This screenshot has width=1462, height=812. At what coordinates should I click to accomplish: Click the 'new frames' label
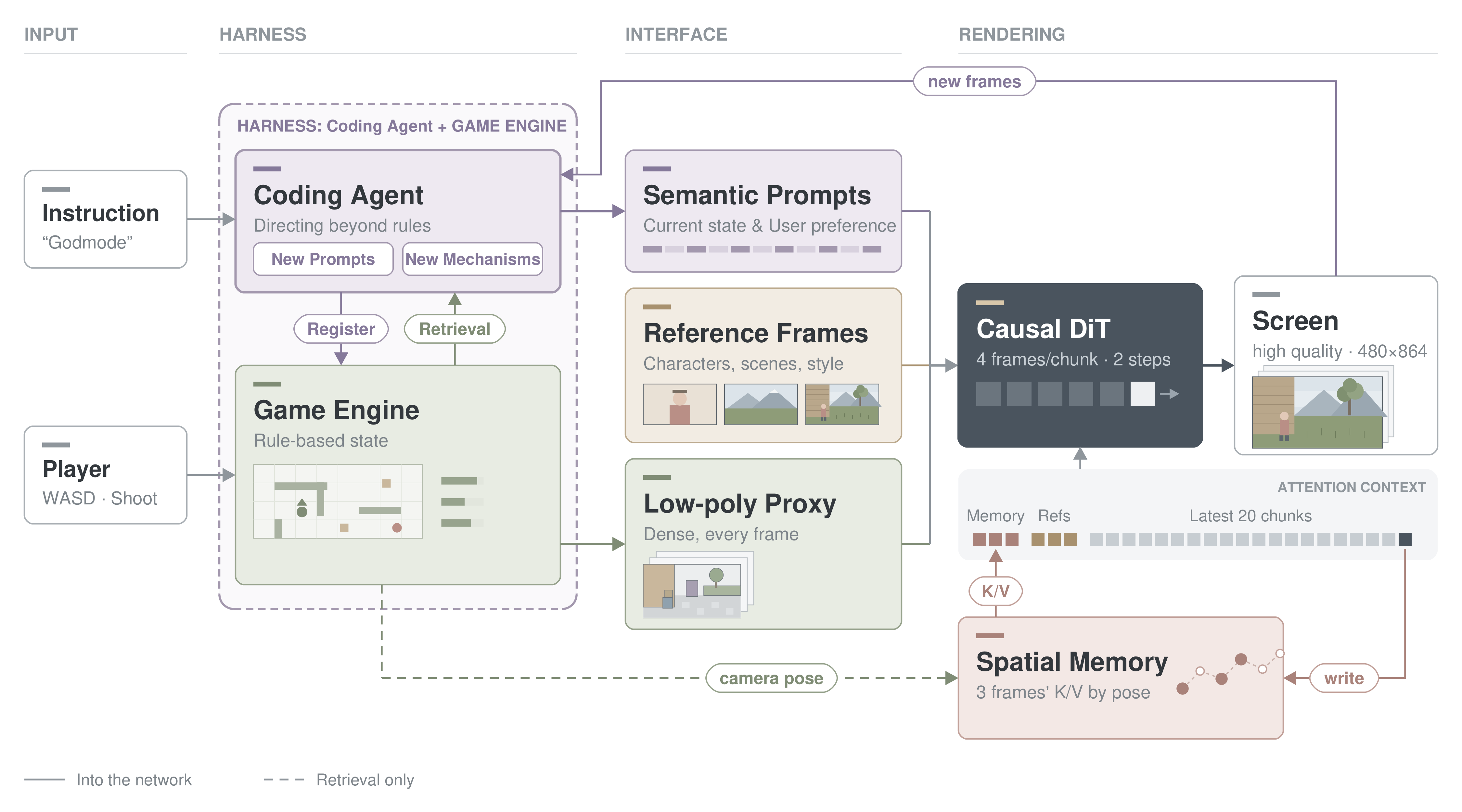974,81
